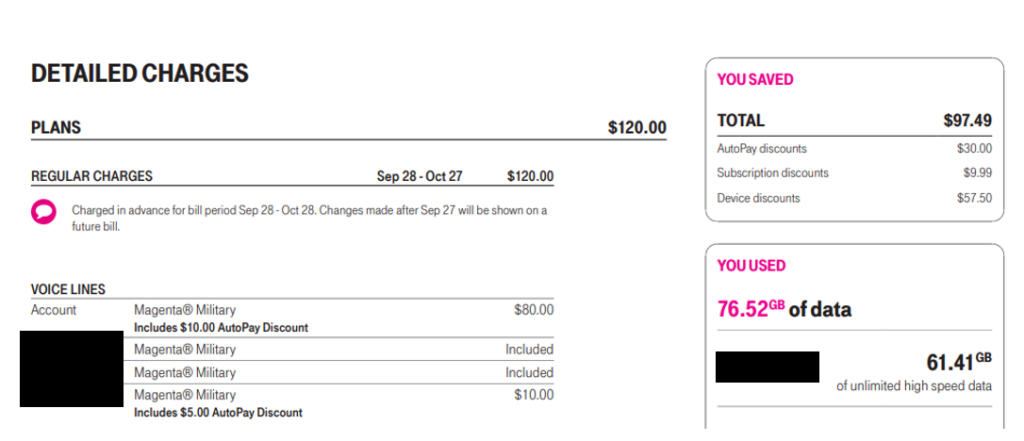
Task: Select the Account label in voice lines
Action: point(54,310)
